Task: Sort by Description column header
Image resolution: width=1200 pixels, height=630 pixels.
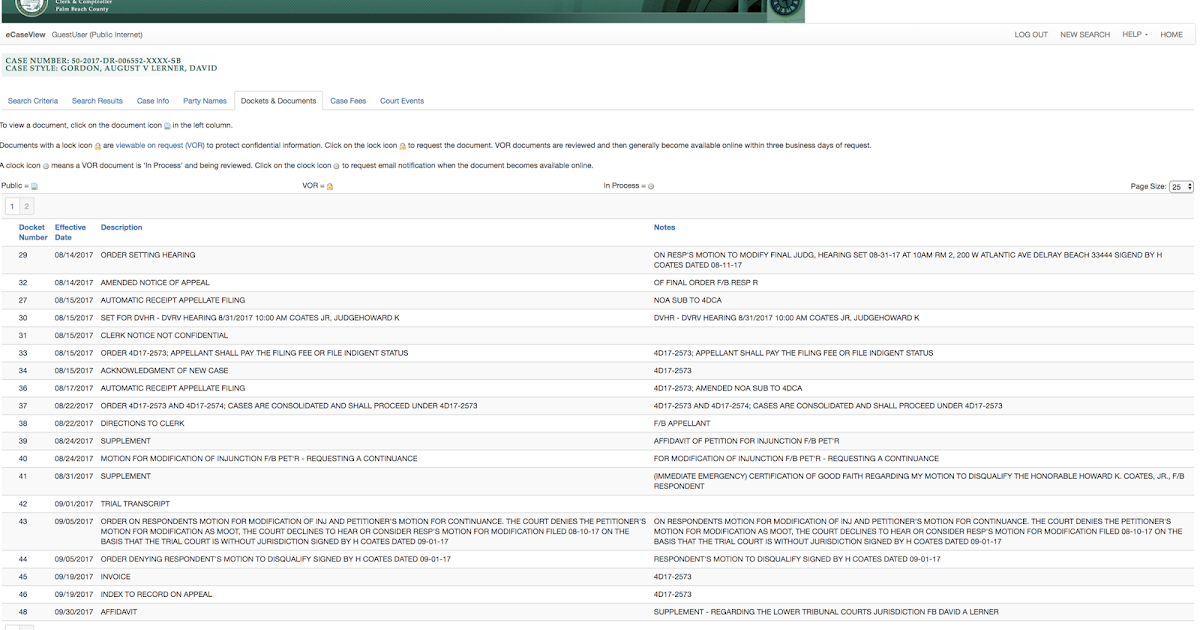Action: [x=122, y=228]
